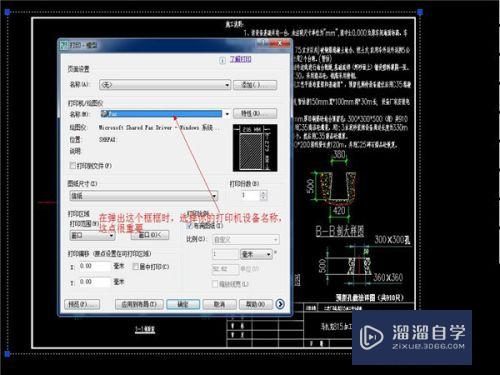
Task: Click the copies count field showing 1
Action: coord(250,195)
